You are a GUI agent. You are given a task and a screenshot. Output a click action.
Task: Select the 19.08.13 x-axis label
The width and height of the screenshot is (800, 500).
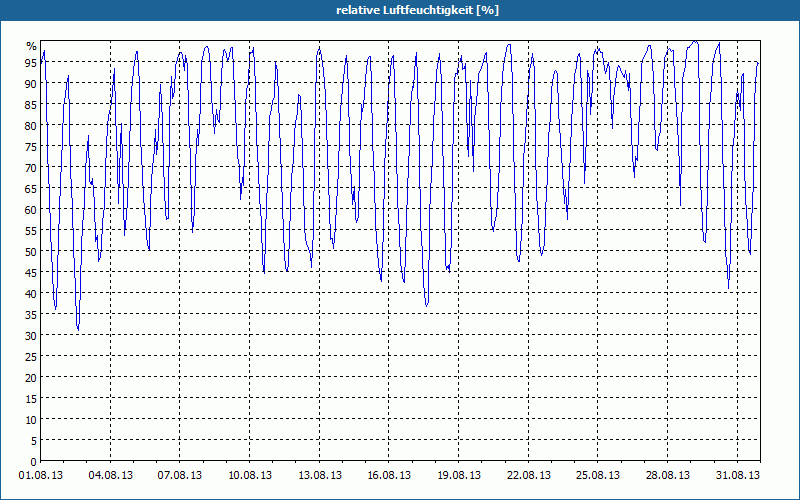[459, 475]
